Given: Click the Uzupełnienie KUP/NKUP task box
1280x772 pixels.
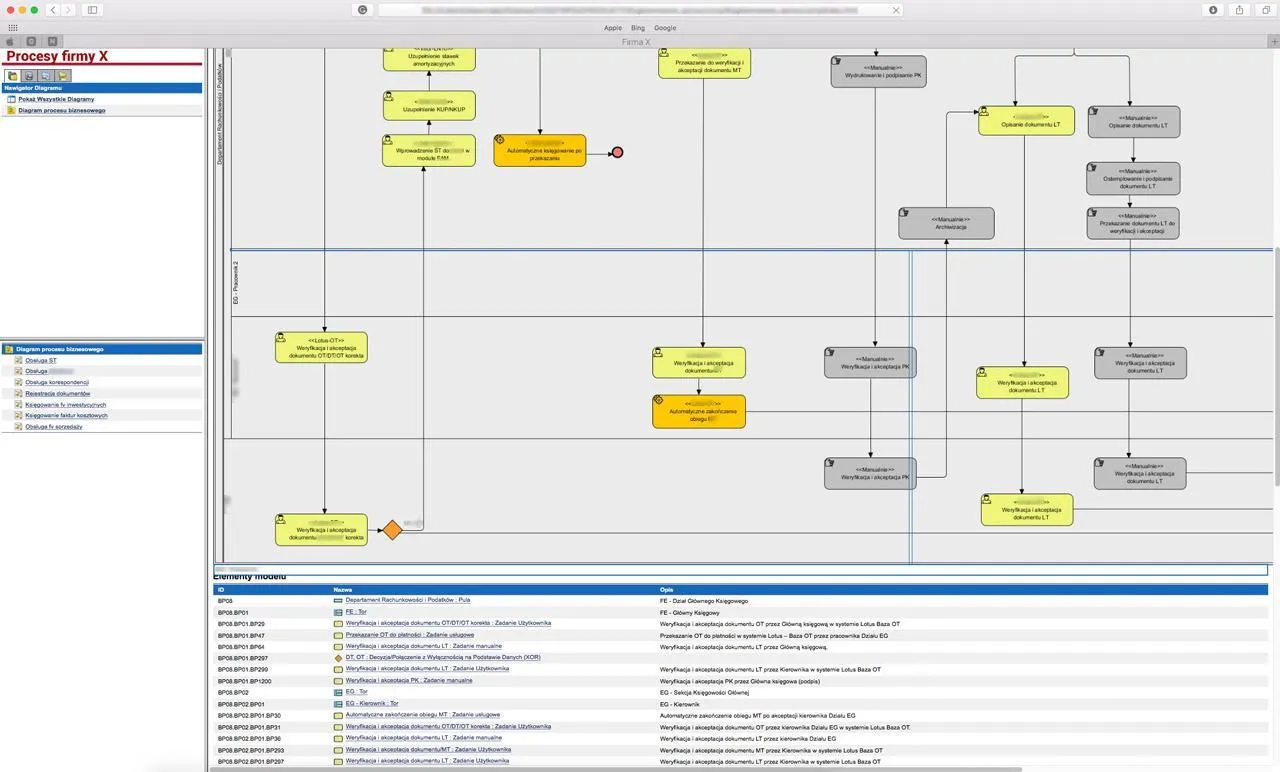Looking at the screenshot, I should pyautogui.click(x=429, y=106).
